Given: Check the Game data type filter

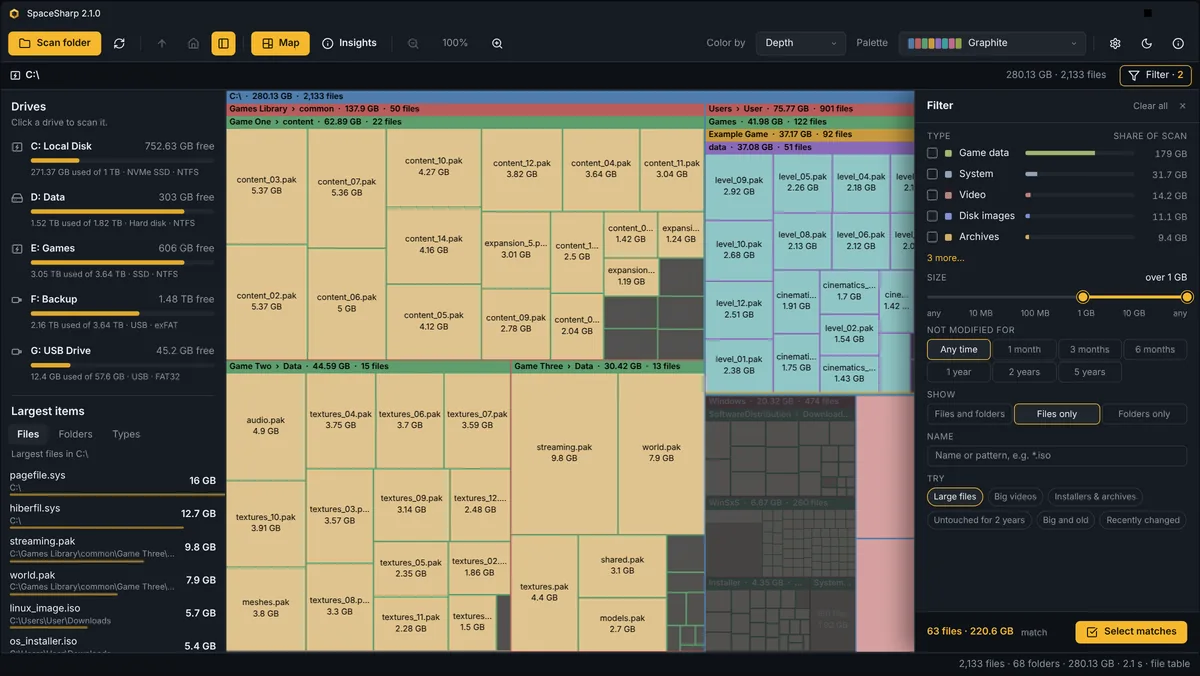Looking at the screenshot, I should [x=932, y=153].
